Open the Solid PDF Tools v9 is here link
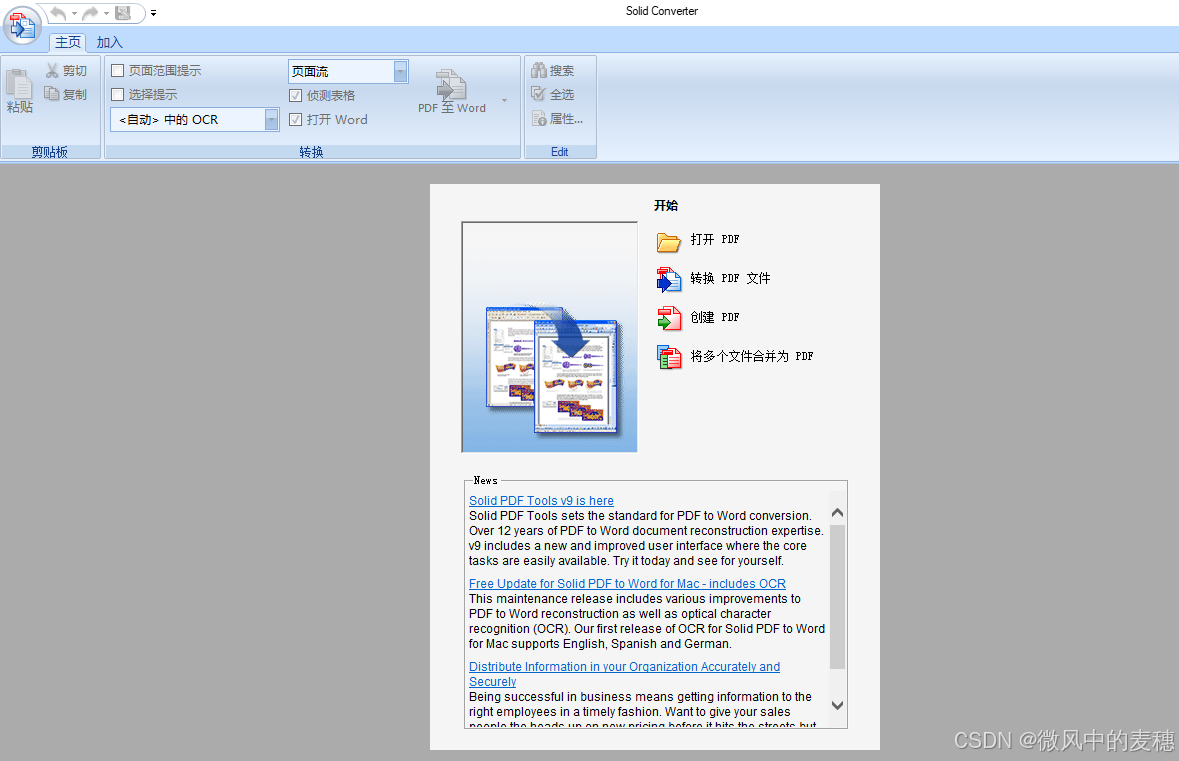 [x=541, y=501]
